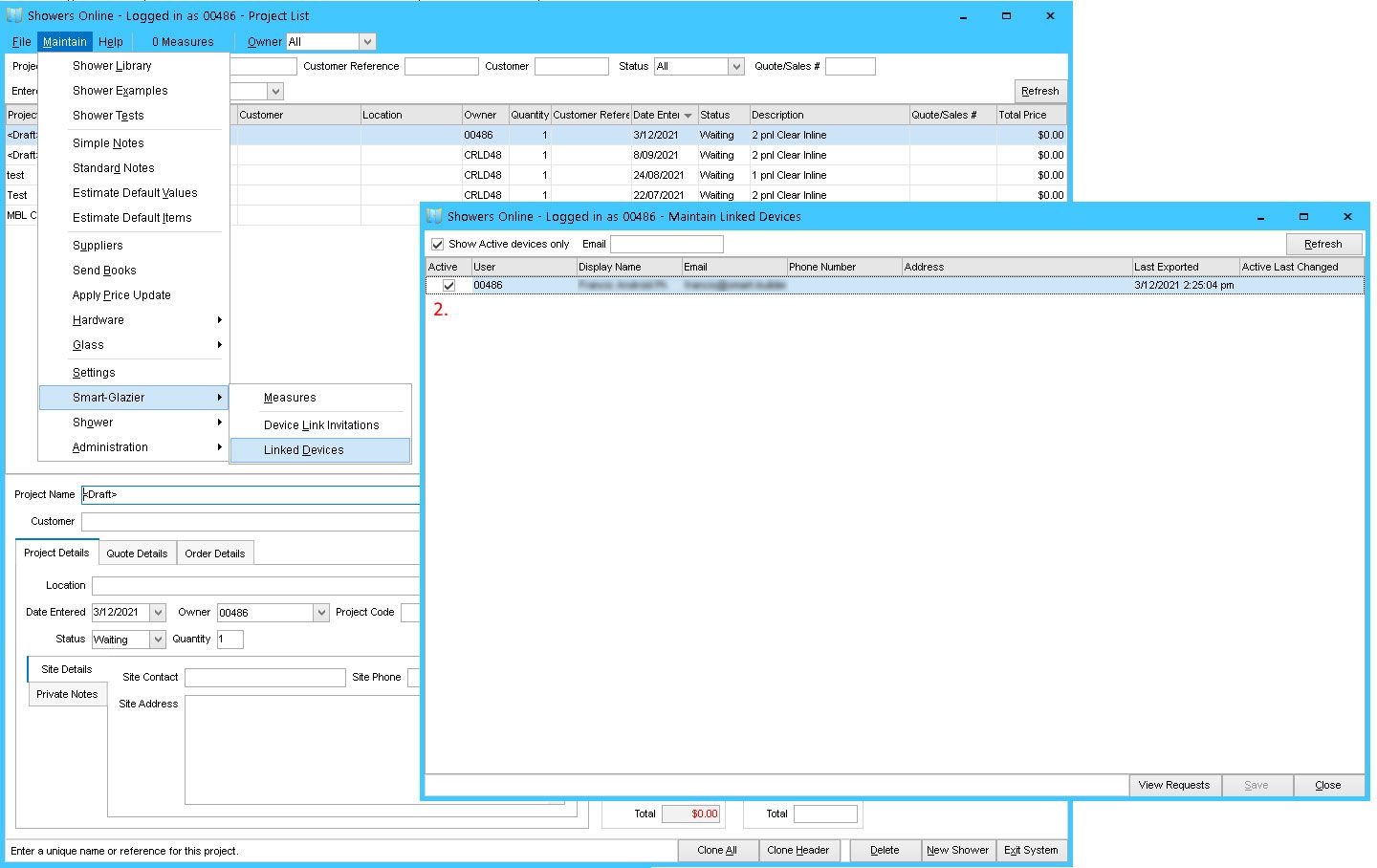Switch to Order Details tab

point(215,553)
